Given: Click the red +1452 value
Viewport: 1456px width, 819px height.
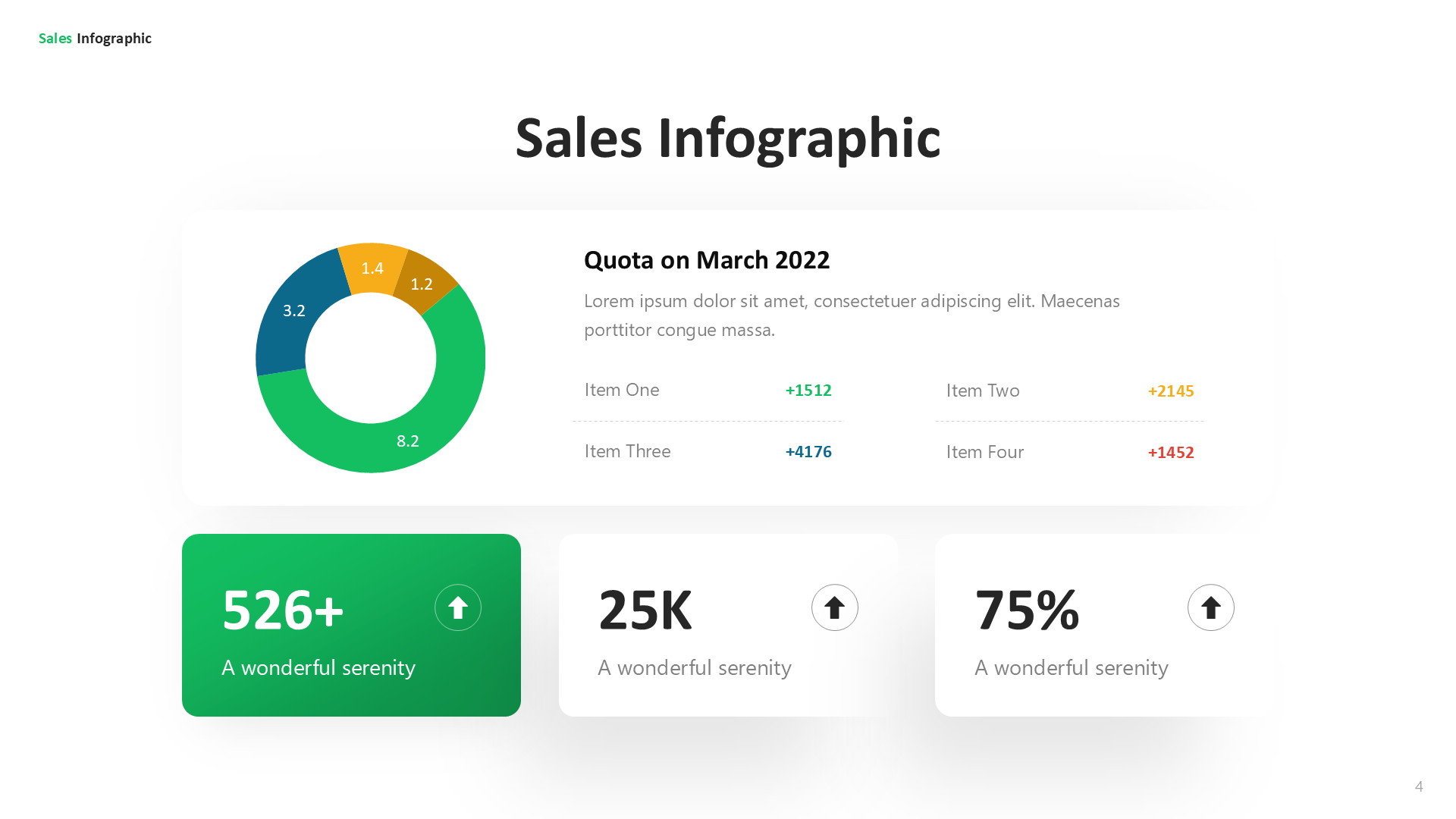Looking at the screenshot, I should click(x=1171, y=453).
